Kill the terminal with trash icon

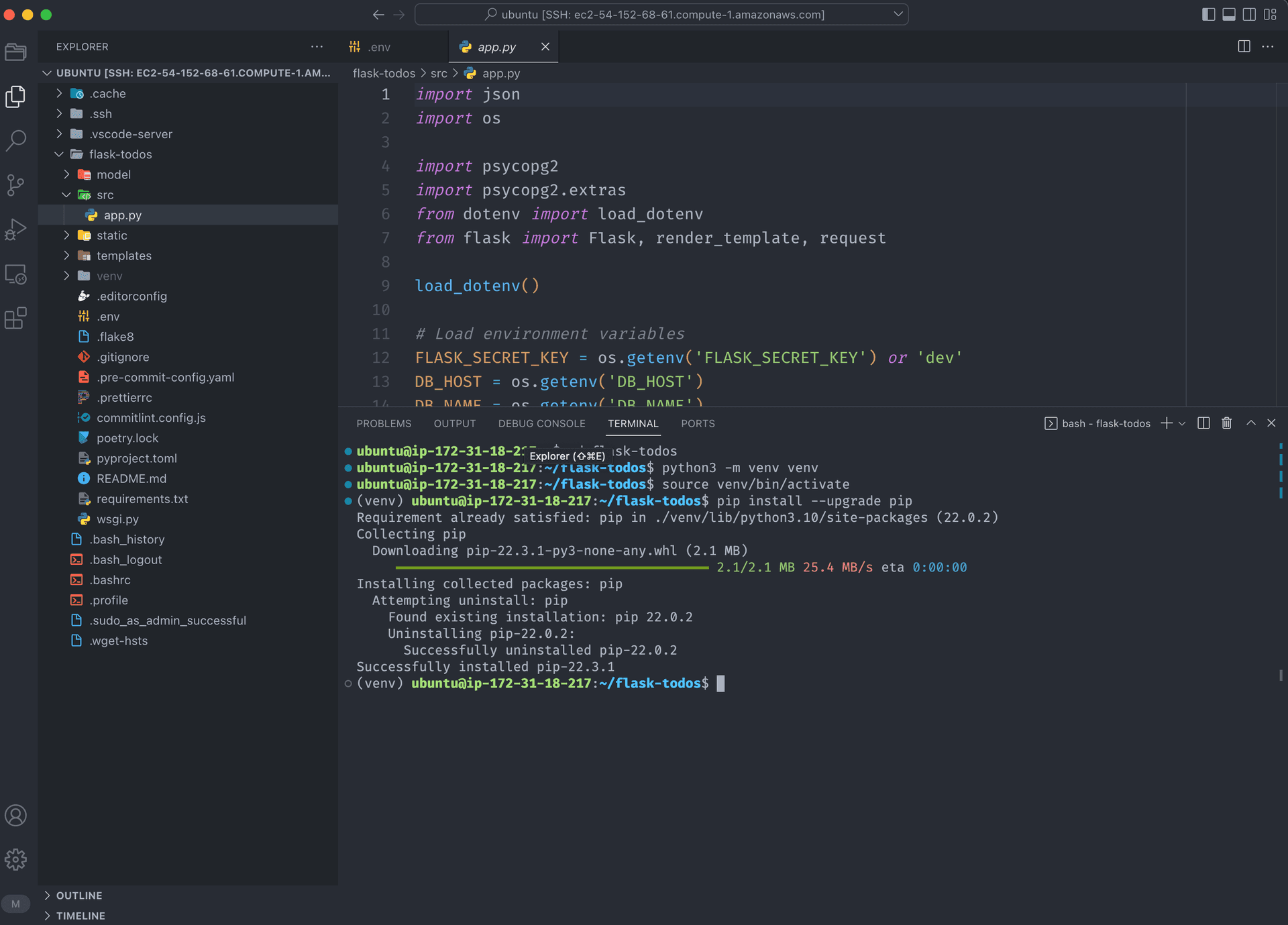(x=1226, y=423)
